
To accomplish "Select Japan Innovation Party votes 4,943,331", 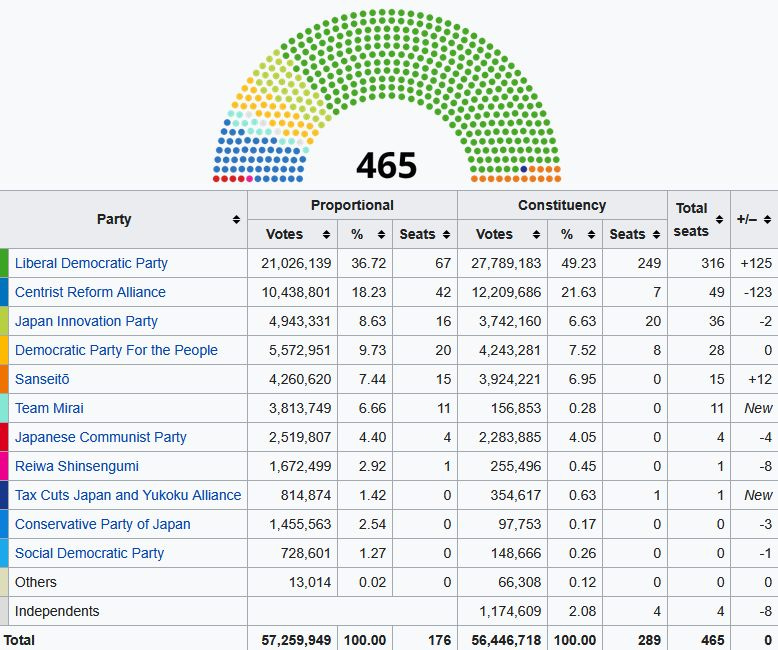I will click(x=300, y=321).
